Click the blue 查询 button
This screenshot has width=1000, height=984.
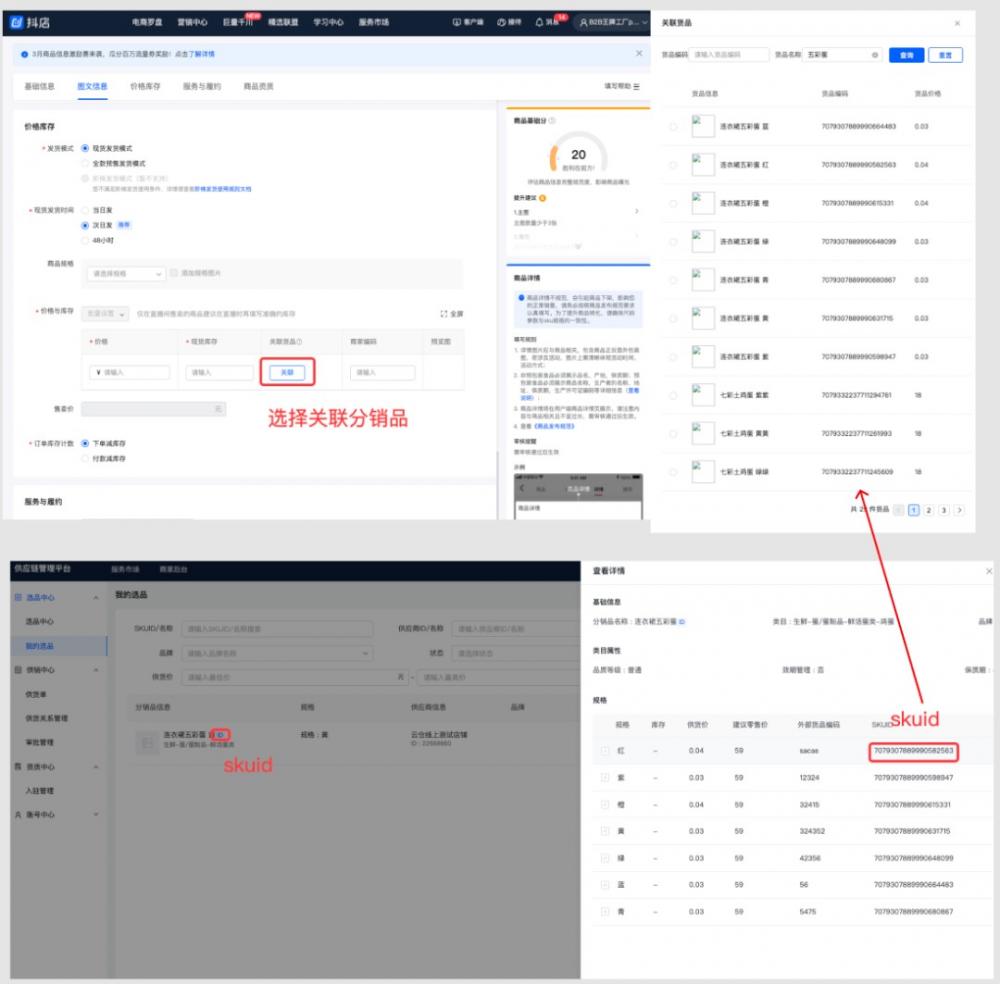point(906,55)
